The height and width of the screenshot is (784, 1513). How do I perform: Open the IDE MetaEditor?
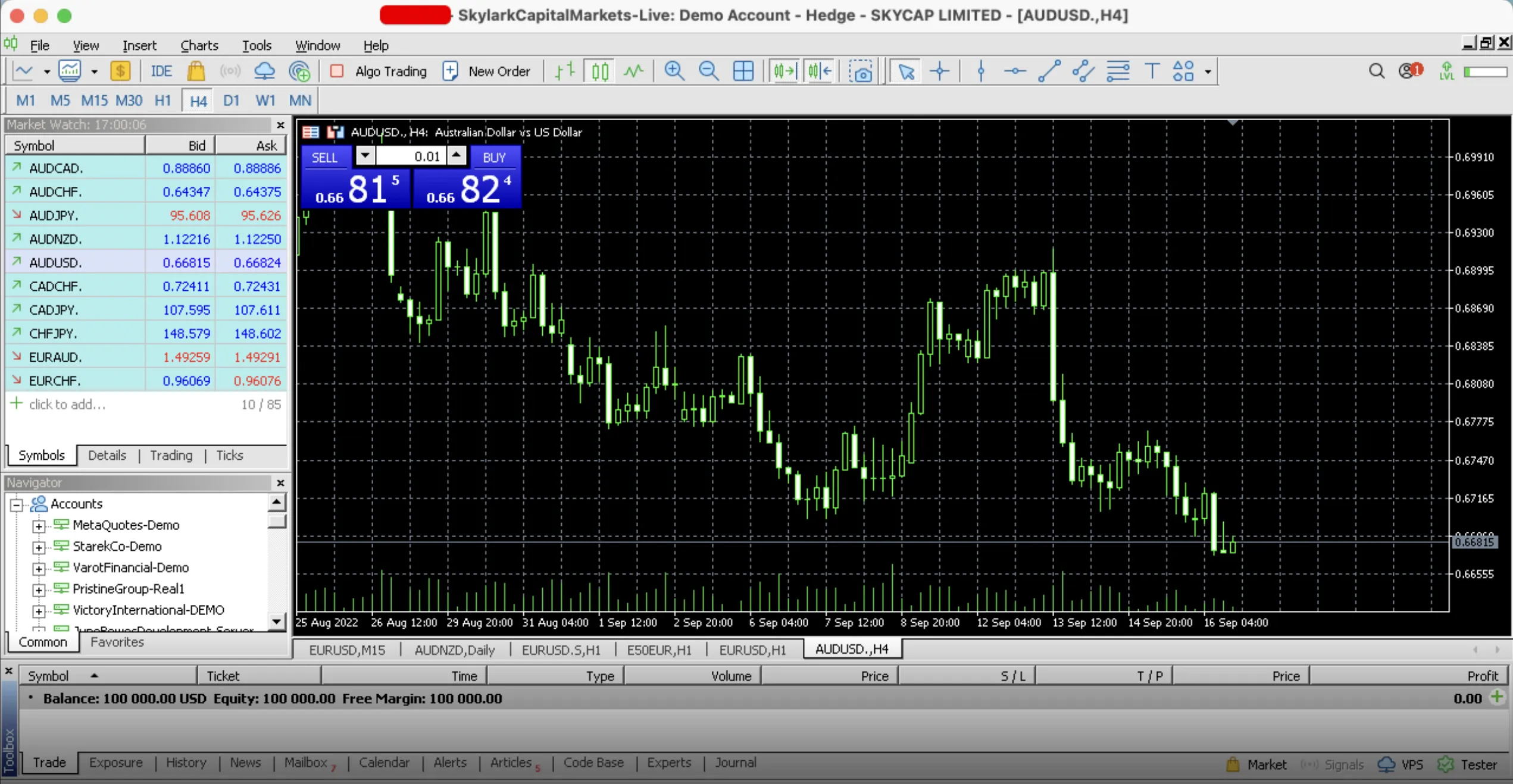[161, 71]
